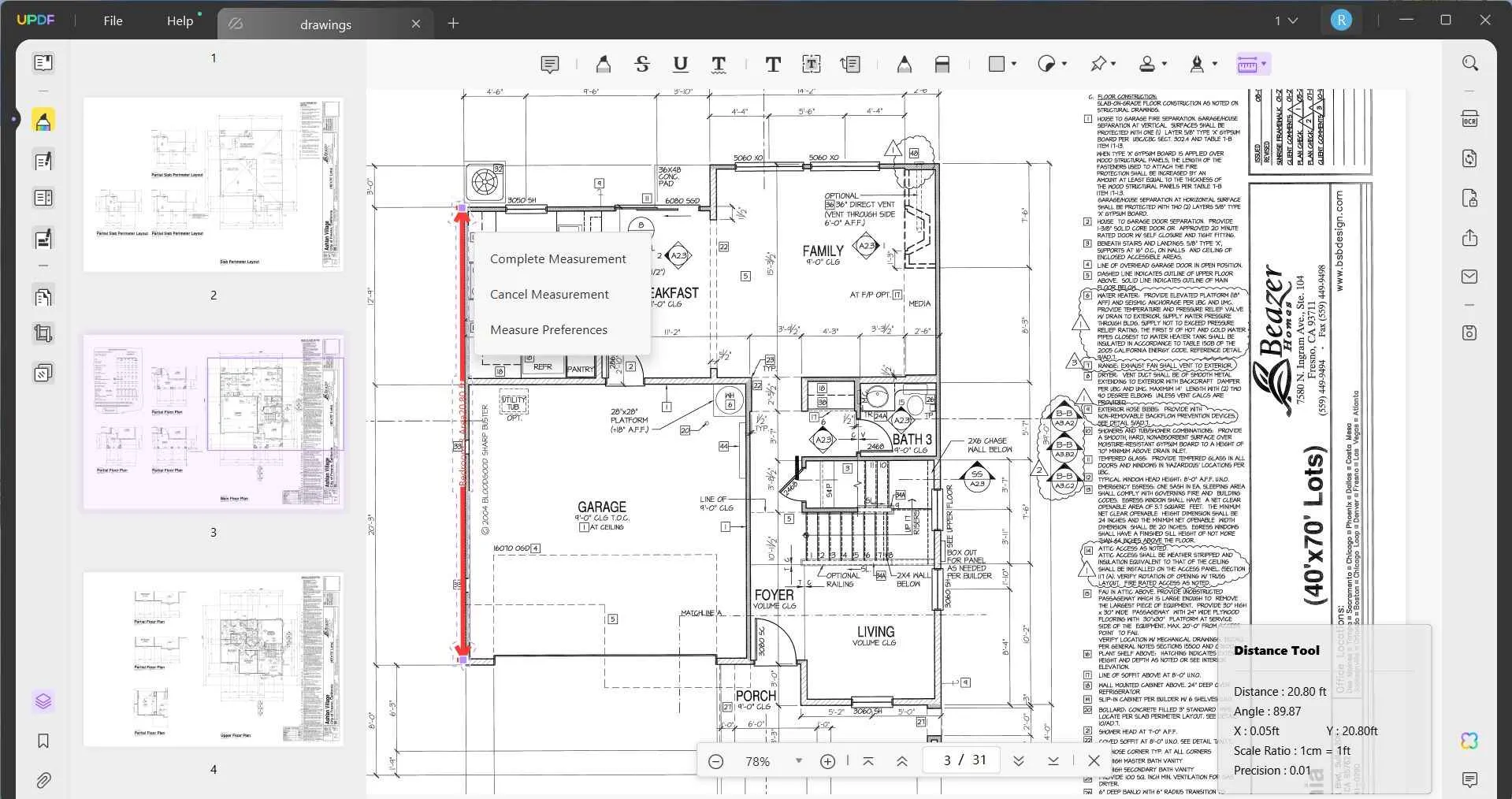Select the eraser tool
1512x799 pixels.
[x=942, y=65]
